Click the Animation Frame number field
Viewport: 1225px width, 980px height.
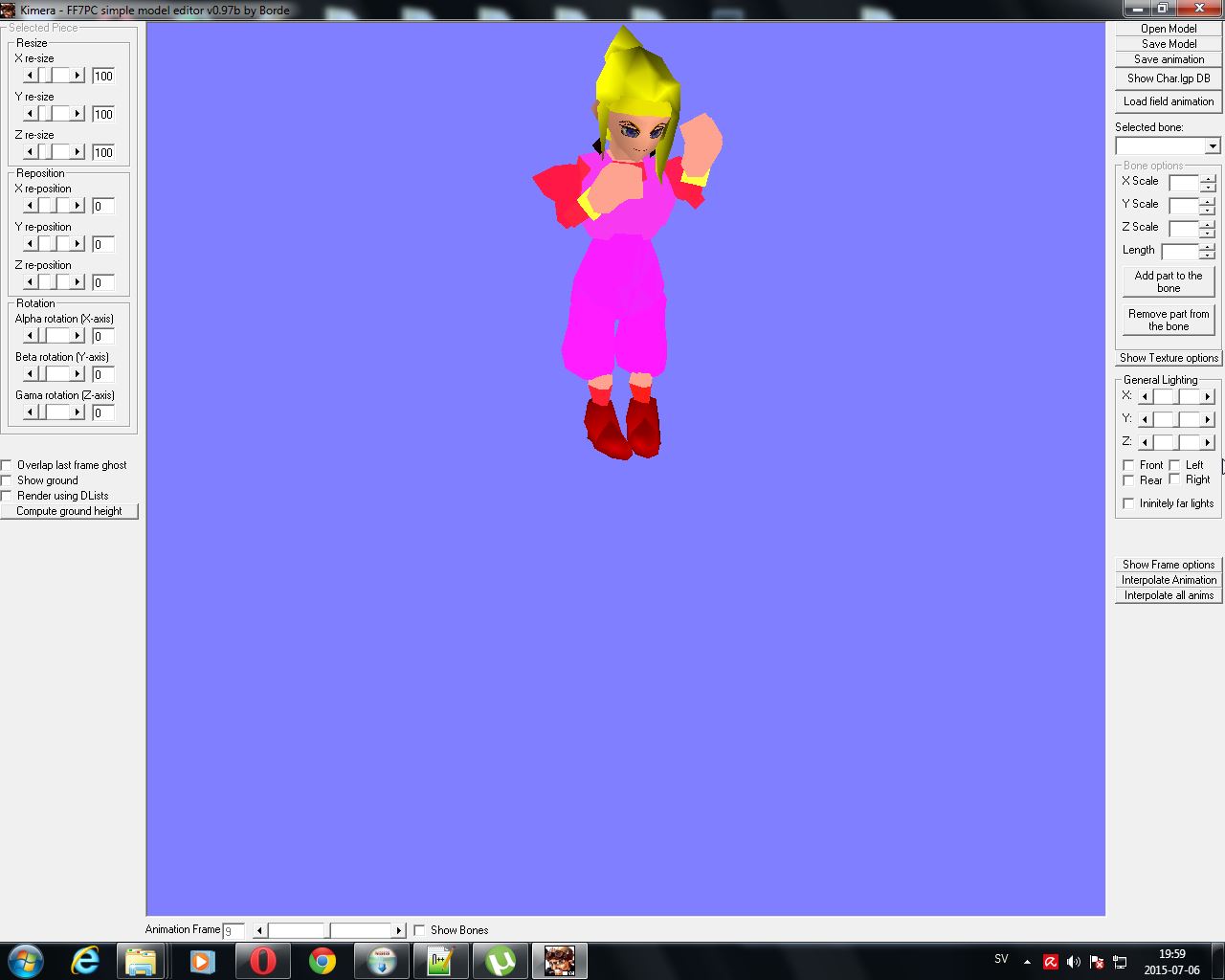pos(234,930)
